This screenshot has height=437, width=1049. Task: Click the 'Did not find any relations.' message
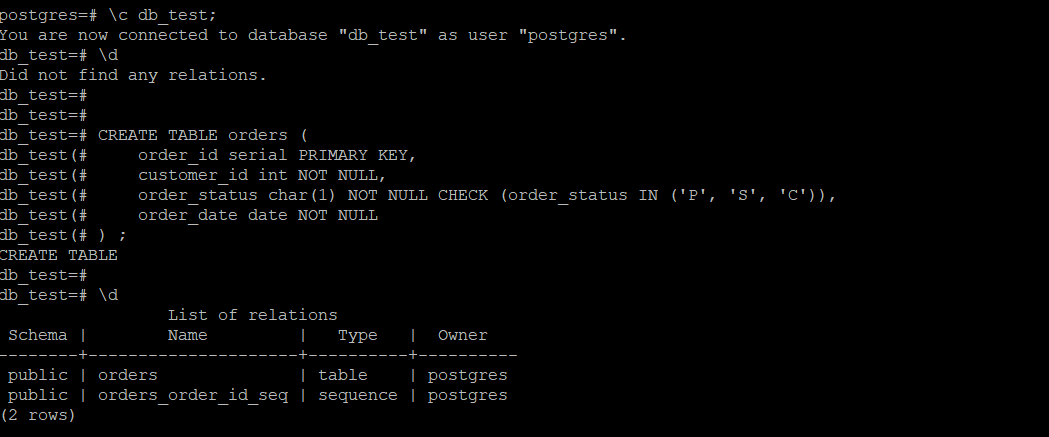click(x=133, y=75)
